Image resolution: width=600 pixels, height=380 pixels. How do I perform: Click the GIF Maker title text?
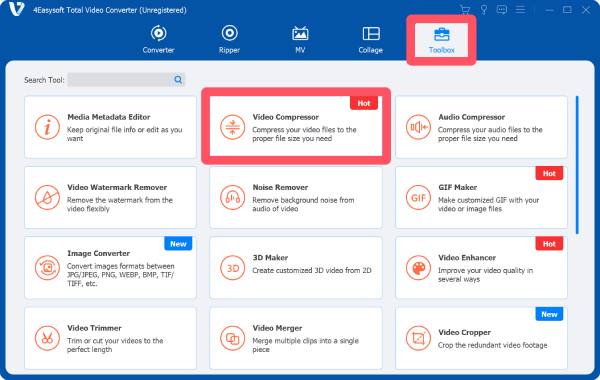(458, 188)
